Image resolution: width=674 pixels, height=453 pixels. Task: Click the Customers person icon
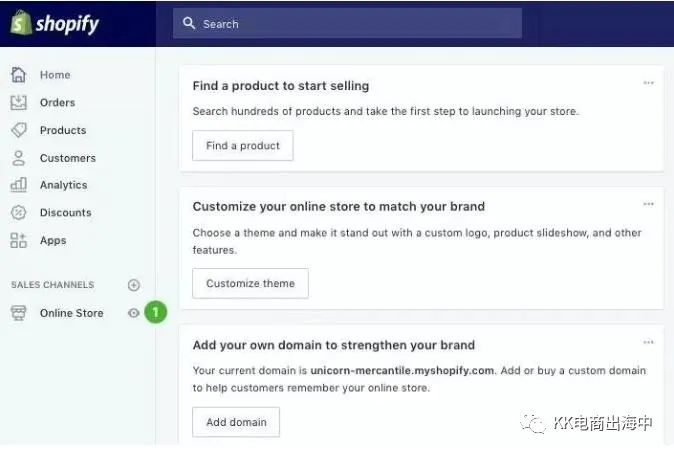point(18,158)
